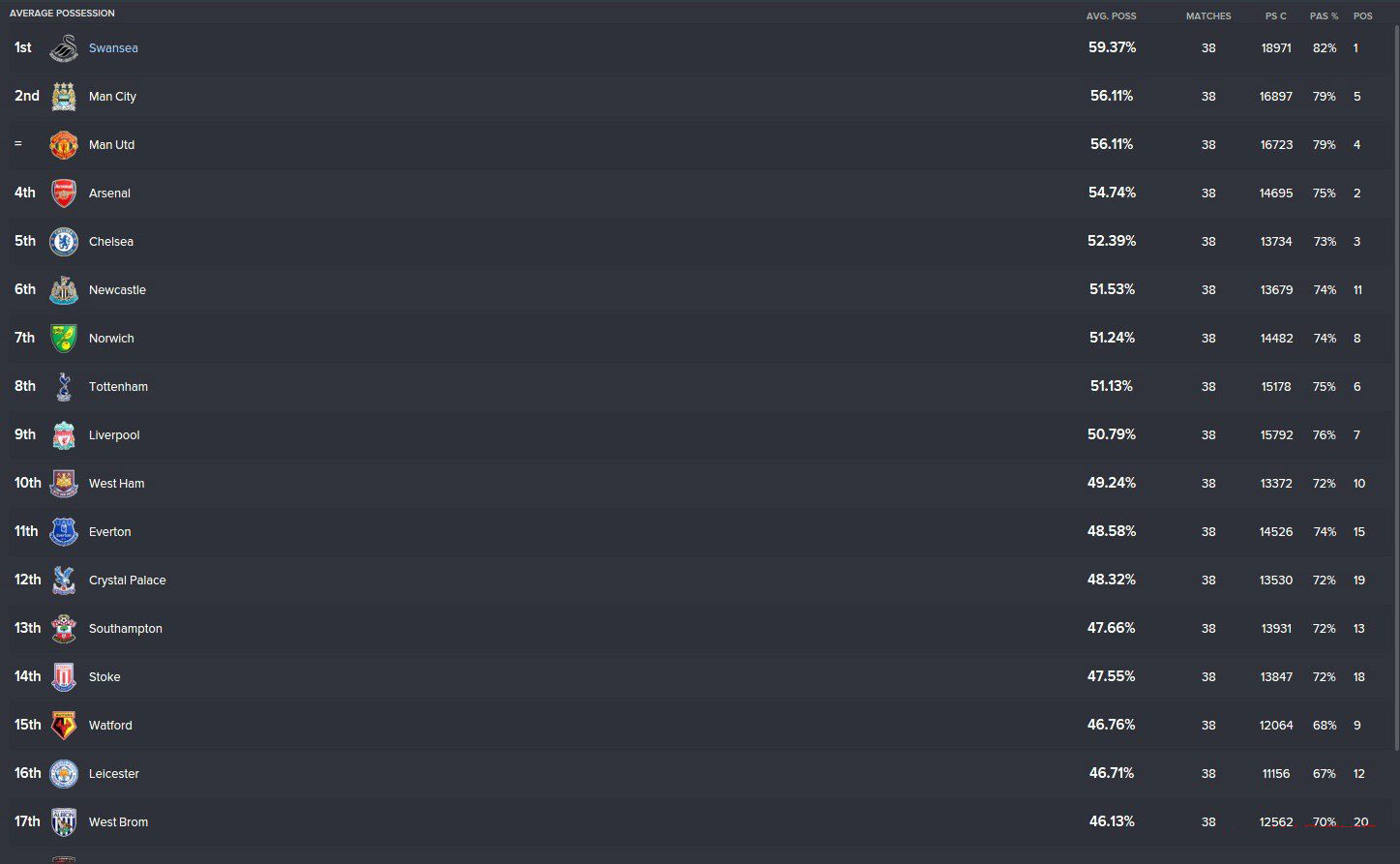This screenshot has height=864, width=1400.
Task: Sort by MATCHES column header
Action: pos(1208,16)
